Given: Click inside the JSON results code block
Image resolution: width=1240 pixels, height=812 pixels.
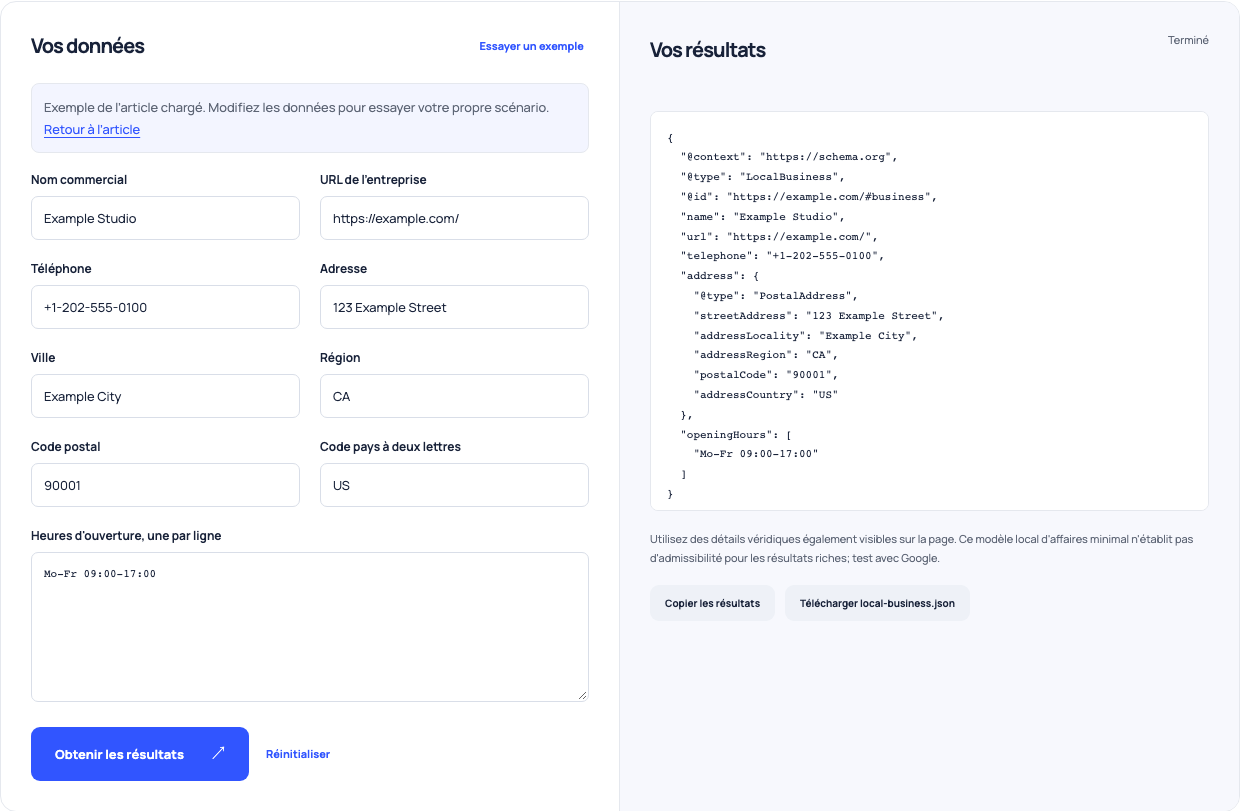Looking at the screenshot, I should coord(929,311).
